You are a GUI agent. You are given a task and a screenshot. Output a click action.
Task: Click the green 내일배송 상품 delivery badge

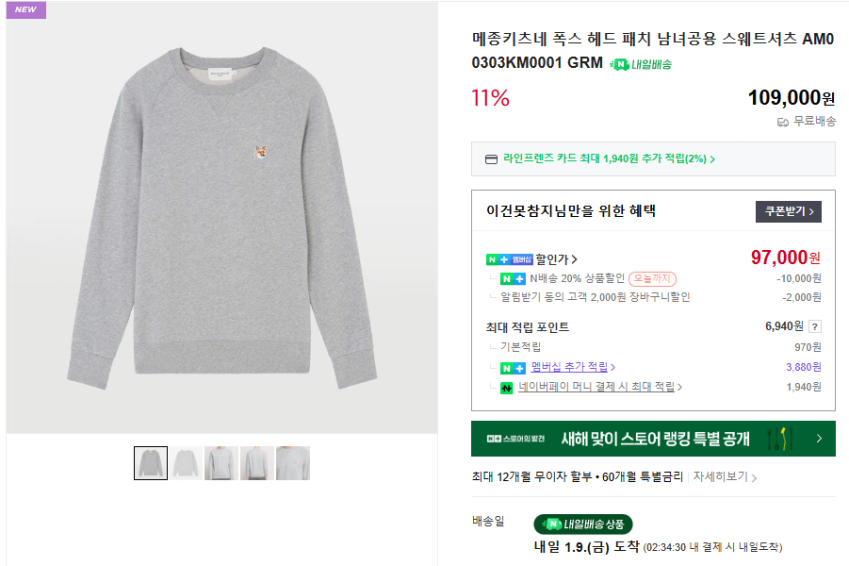point(583,524)
